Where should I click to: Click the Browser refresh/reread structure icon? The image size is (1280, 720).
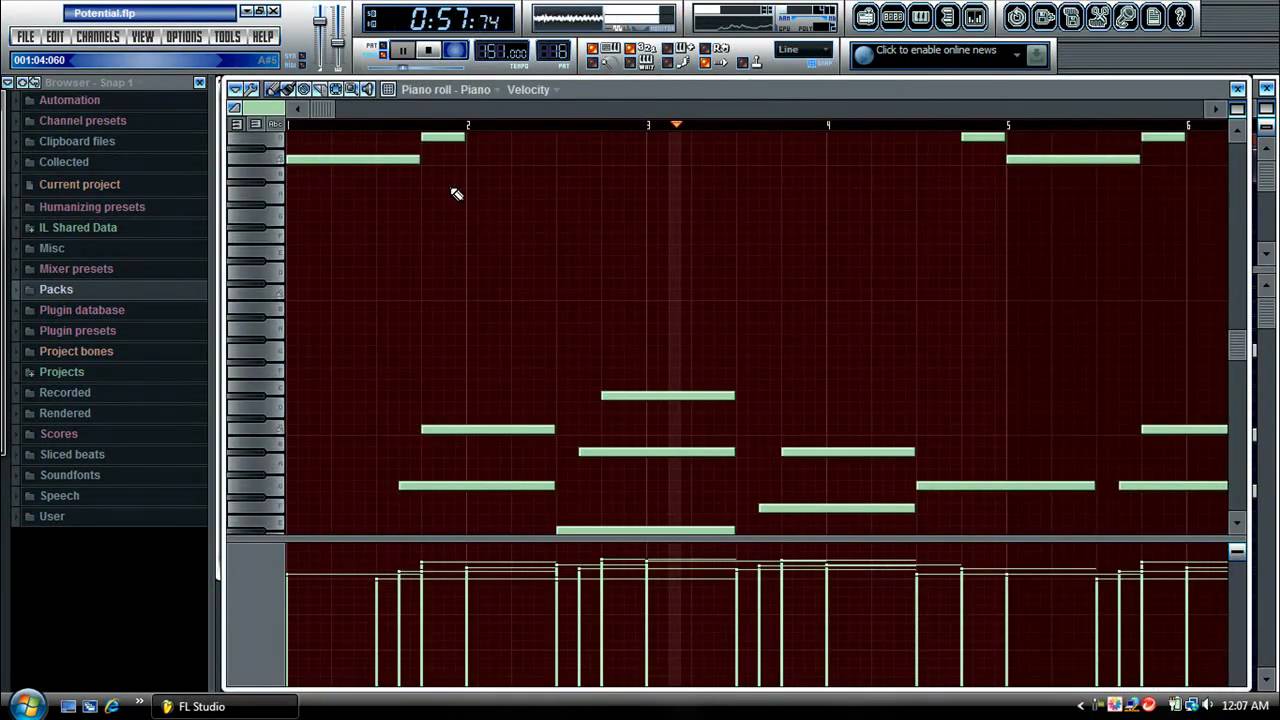point(35,82)
